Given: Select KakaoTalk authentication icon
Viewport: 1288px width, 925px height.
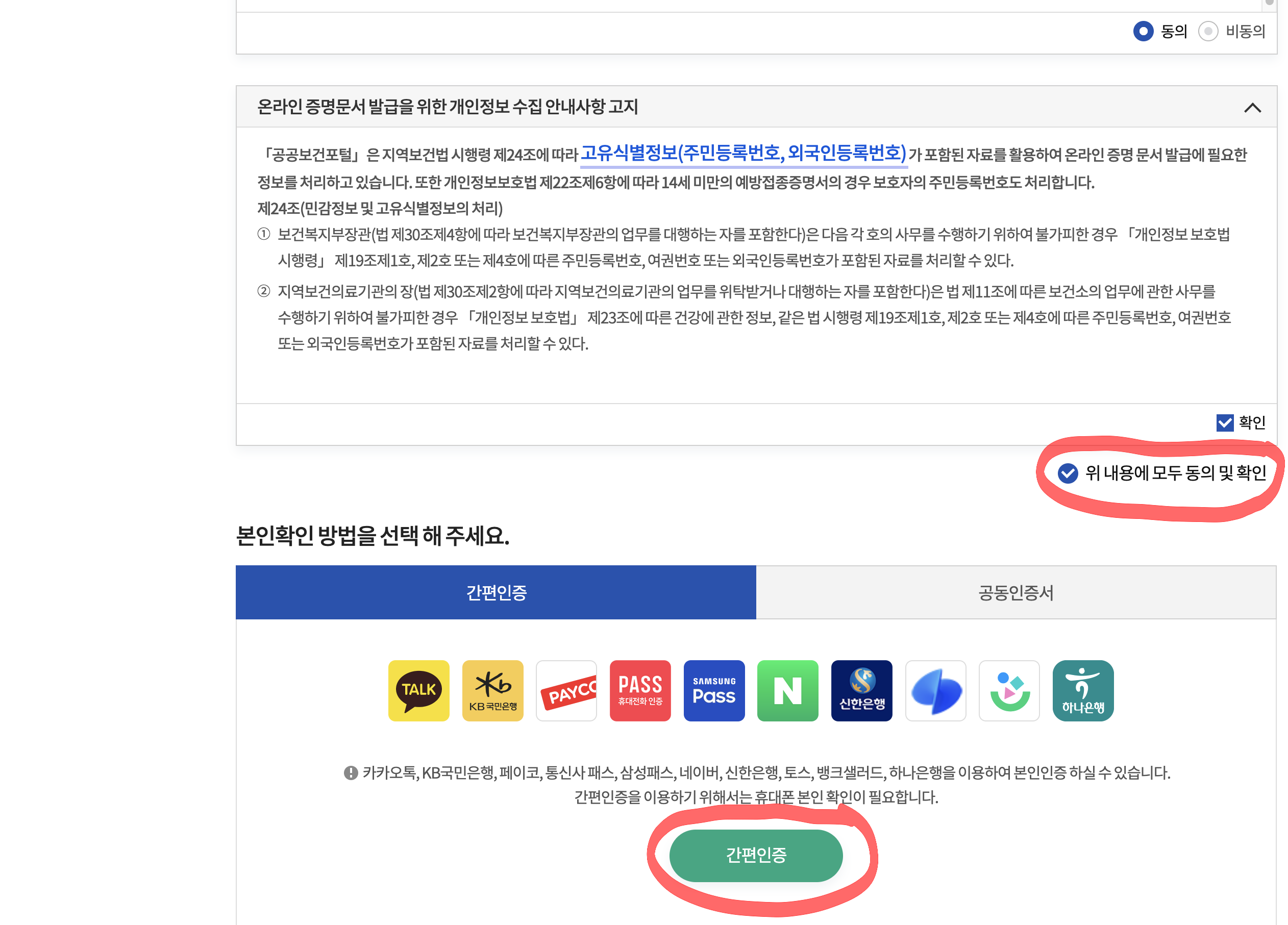Looking at the screenshot, I should 418,690.
